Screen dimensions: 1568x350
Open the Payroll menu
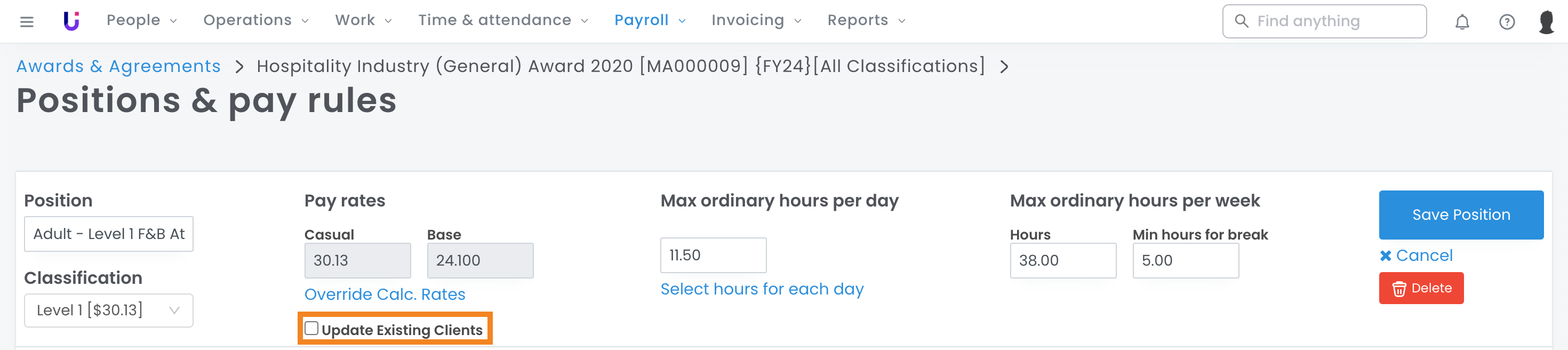650,21
